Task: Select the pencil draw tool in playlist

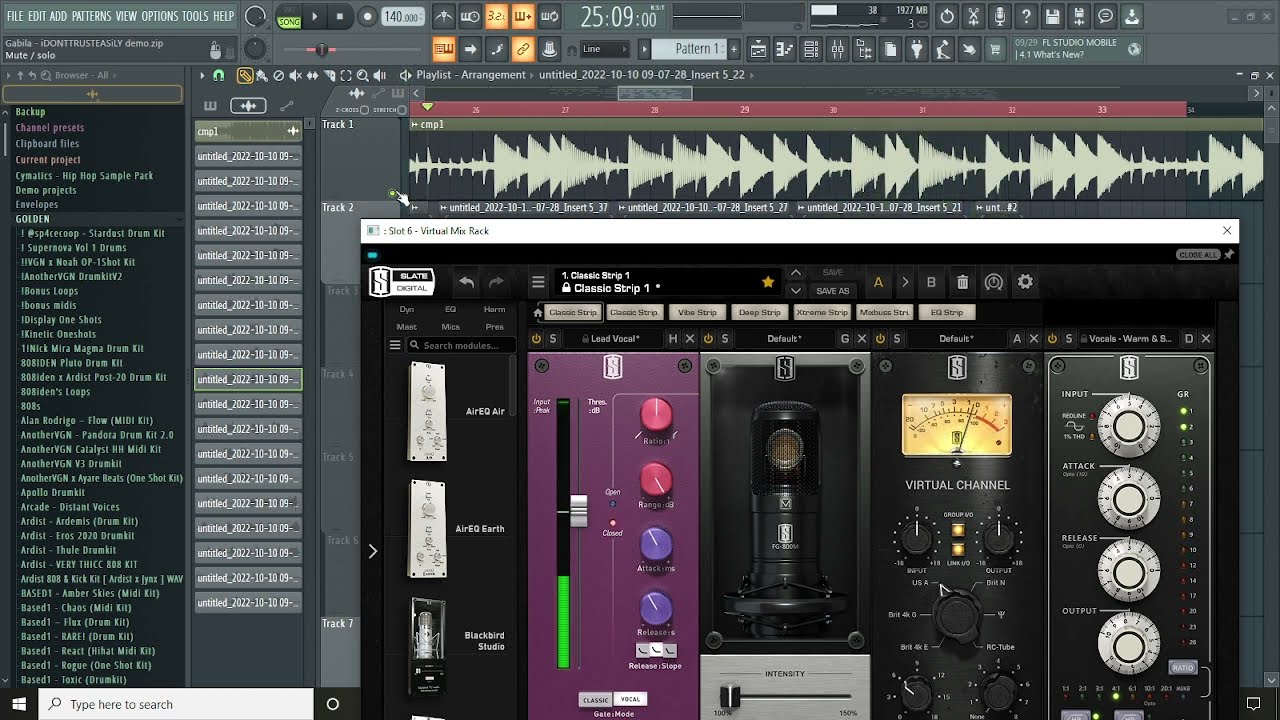Action: coord(244,75)
